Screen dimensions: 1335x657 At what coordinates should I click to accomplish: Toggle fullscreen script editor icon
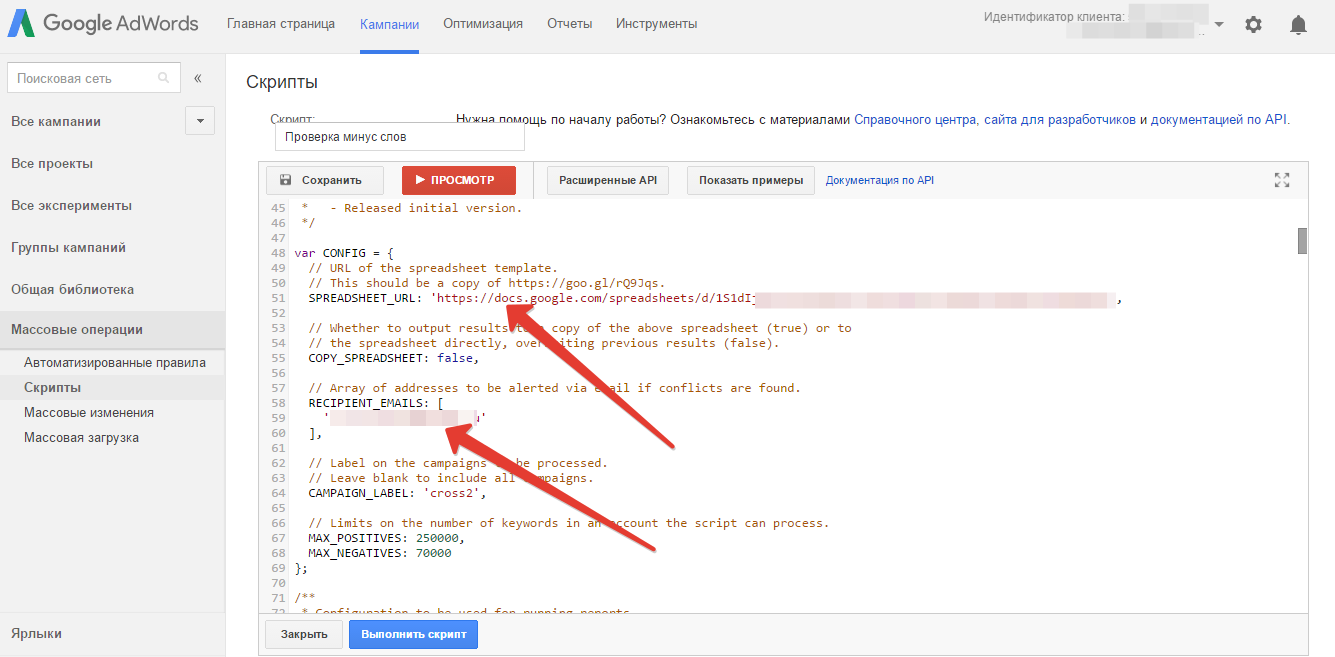coord(1282,180)
